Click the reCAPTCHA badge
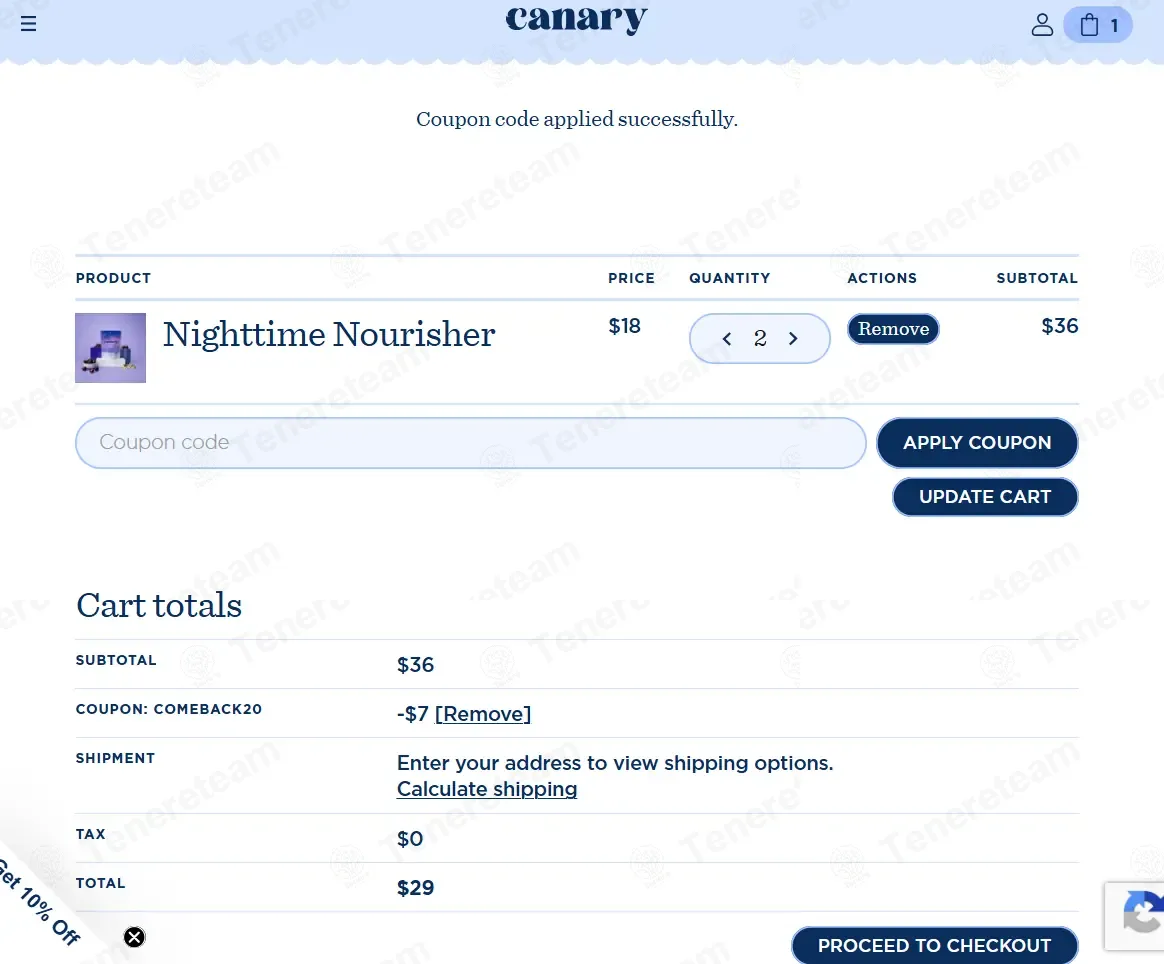The height and width of the screenshot is (964, 1164). click(x=1135, y=916)
